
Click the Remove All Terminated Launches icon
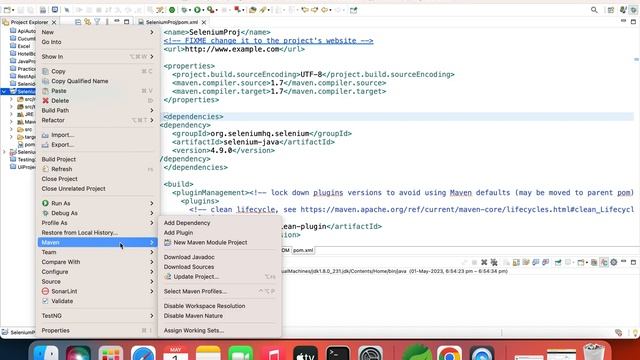click(494, 262)
